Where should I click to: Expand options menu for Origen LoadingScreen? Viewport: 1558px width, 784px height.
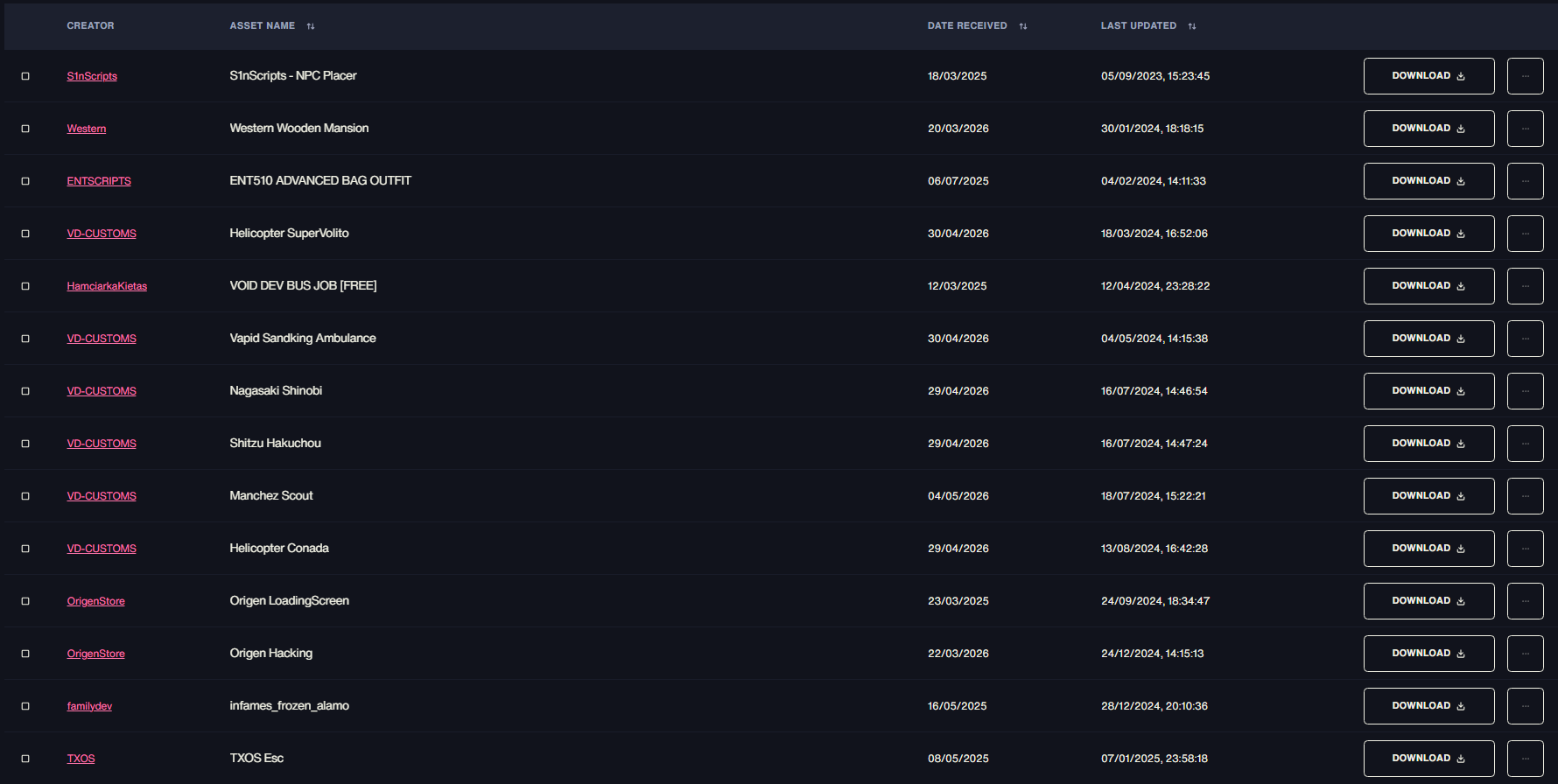pos(1525,601)
